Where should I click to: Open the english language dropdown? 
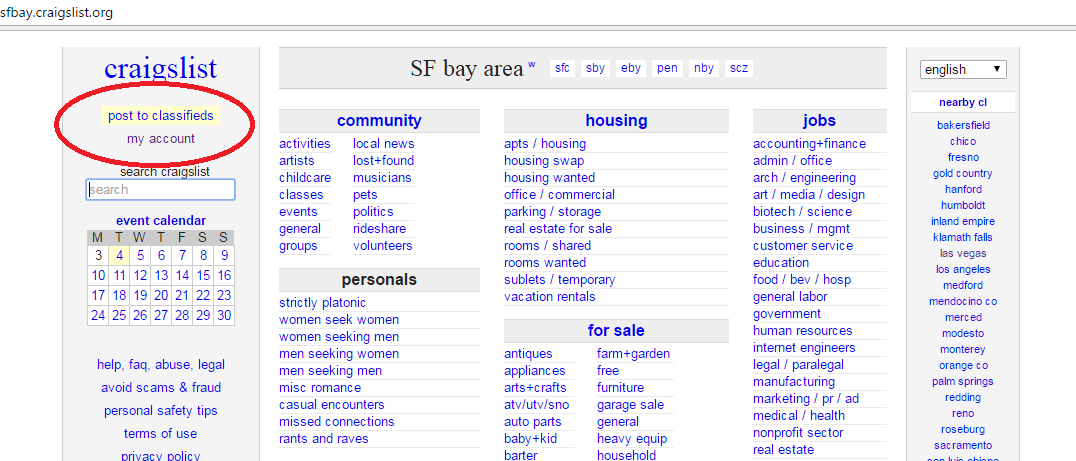coord(963,69)
